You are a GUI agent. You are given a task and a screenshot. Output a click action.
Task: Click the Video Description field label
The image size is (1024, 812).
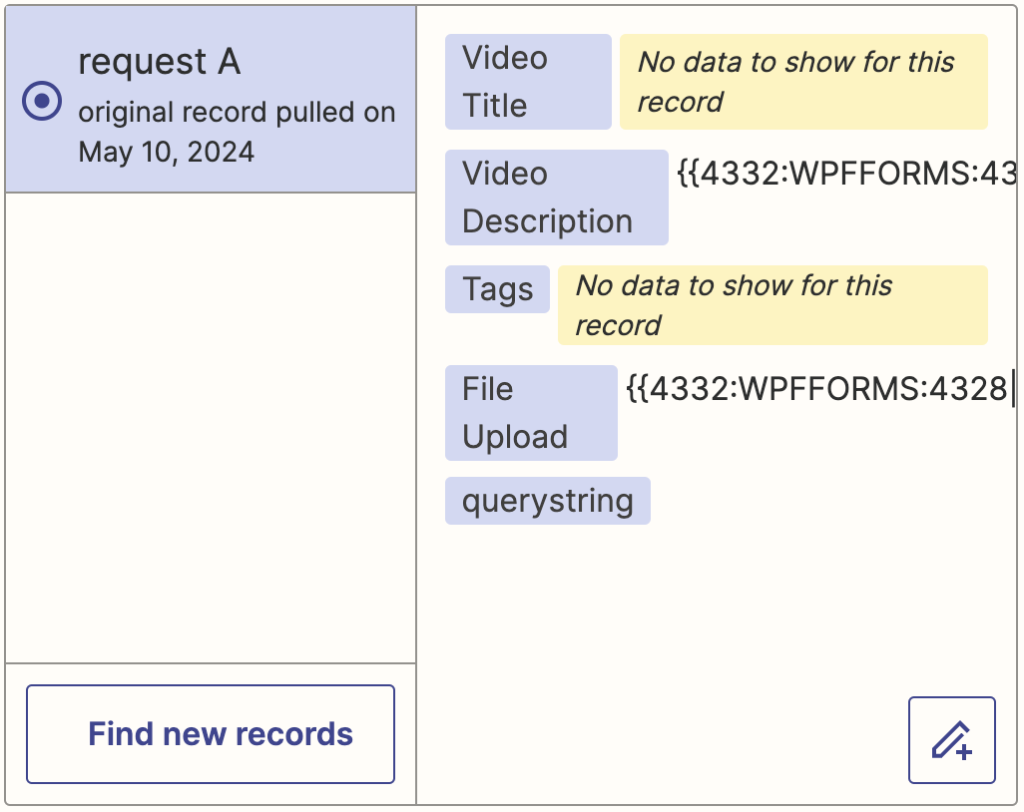[556, 197]
